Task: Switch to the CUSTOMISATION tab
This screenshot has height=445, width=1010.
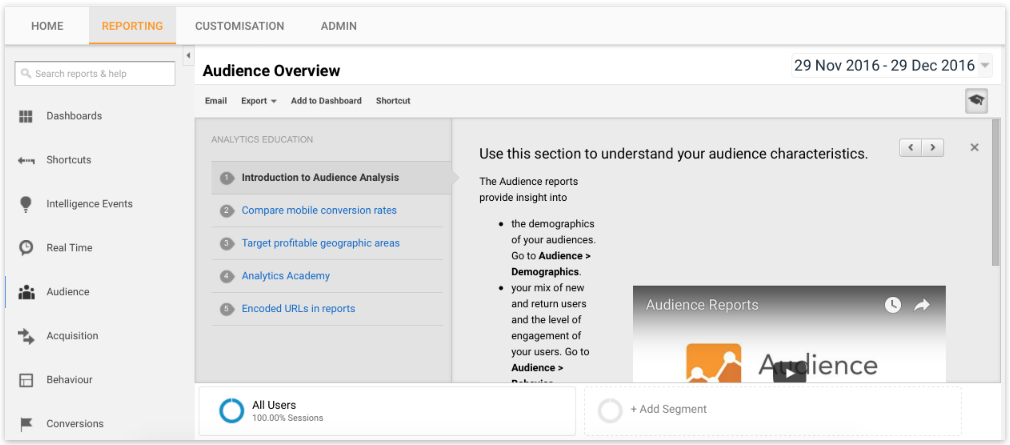Action: (240, 26)
